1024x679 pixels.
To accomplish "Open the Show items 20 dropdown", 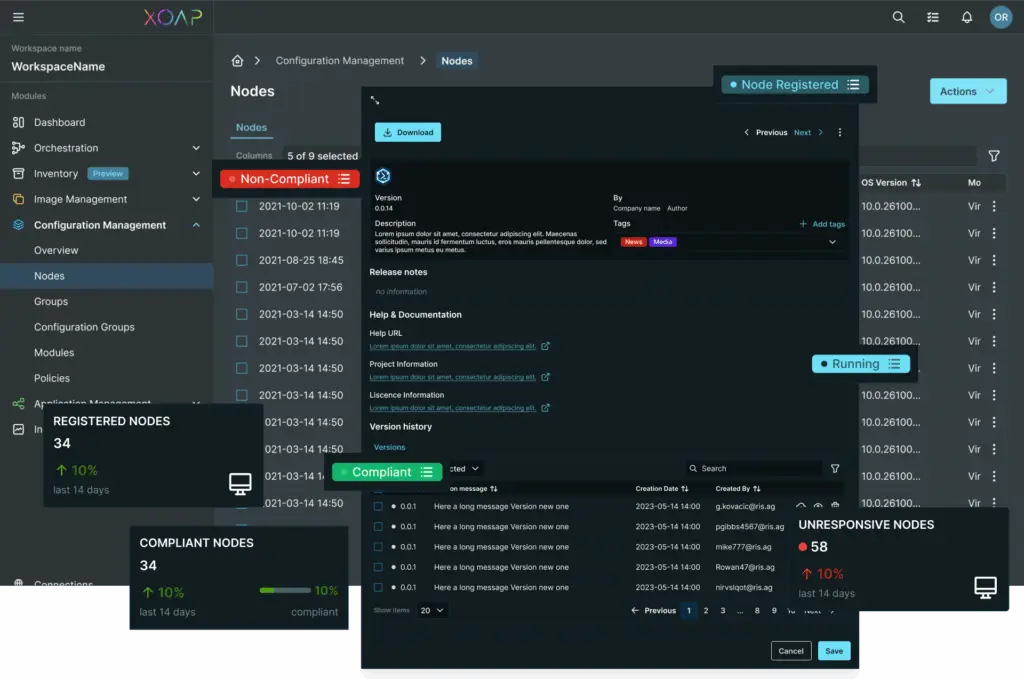I will [432, 610].
